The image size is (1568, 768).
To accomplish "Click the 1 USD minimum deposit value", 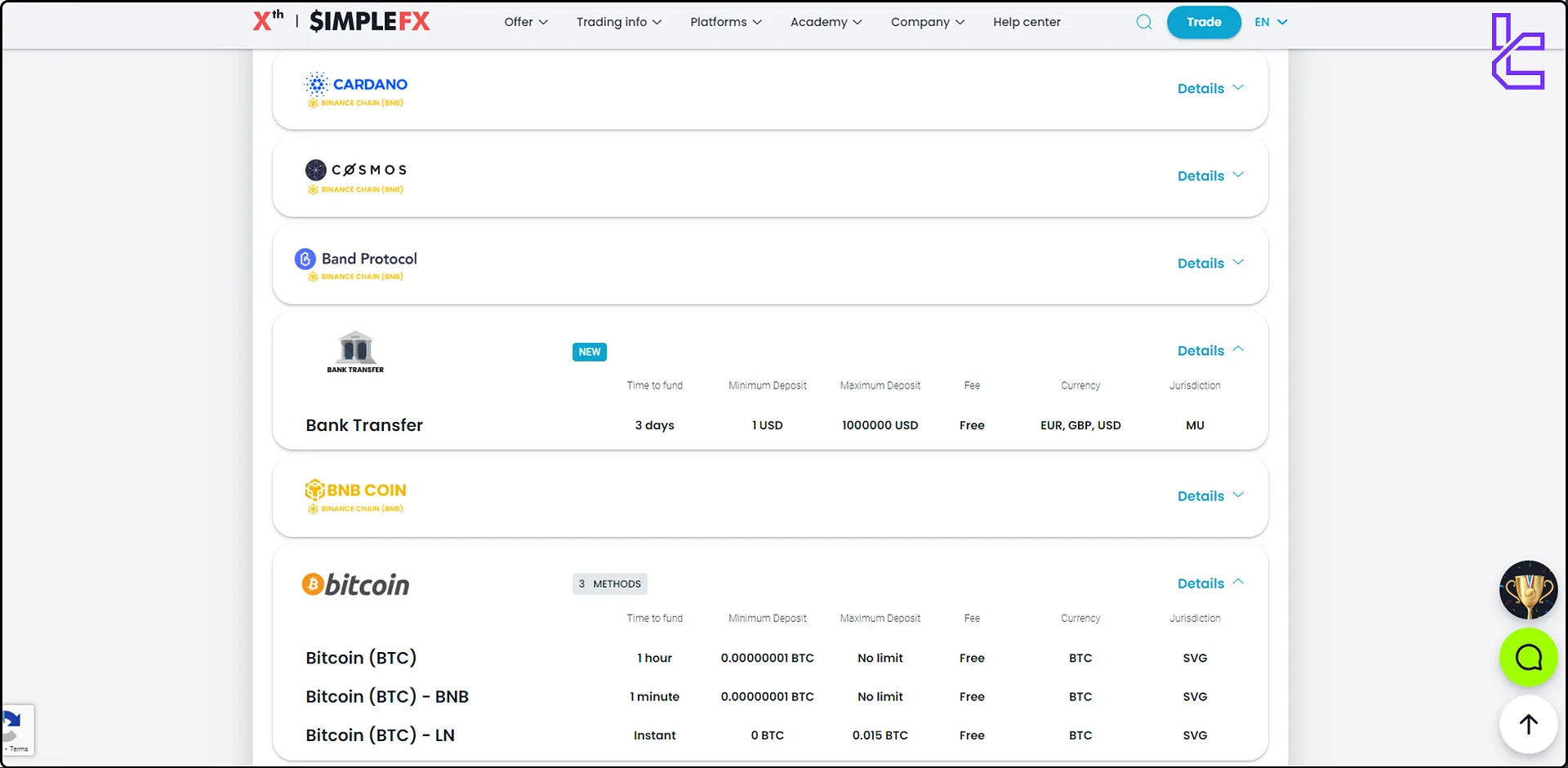I will [767, 425].
